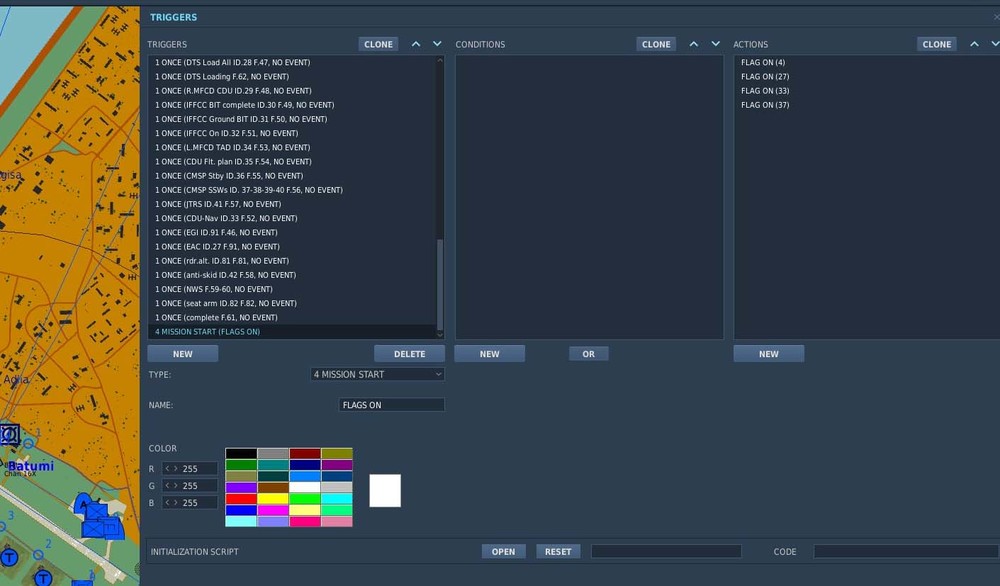Viewport: 1000px width, 586px height.
Task: Click the up arrow beside the Triggers CLONE button
Action: [x=416, y=44]
